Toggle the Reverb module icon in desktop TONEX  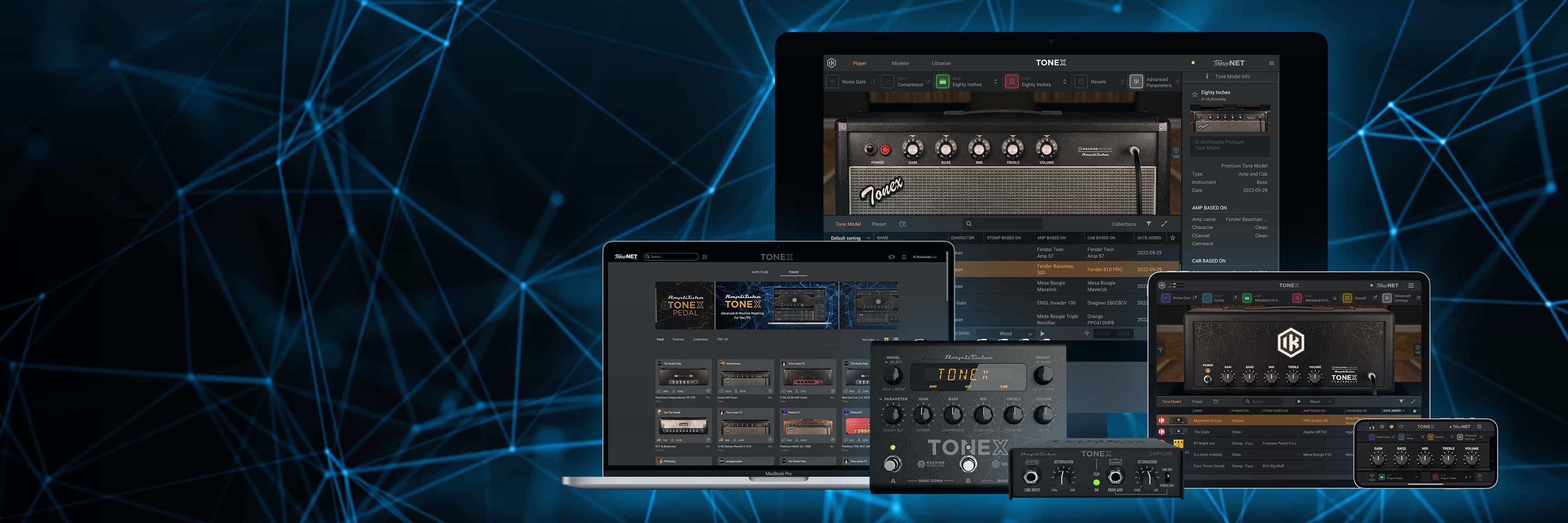tap(1081, 82)
